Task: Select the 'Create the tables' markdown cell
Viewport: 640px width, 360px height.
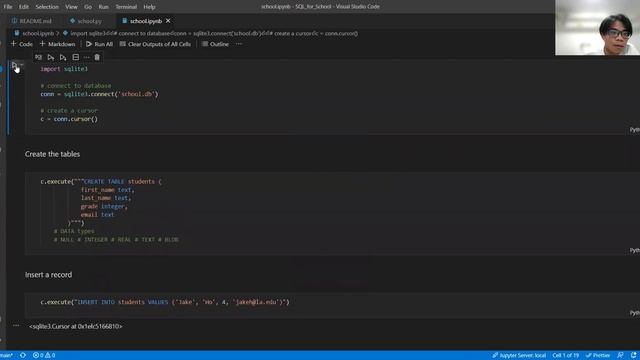Action: point(52,154)
